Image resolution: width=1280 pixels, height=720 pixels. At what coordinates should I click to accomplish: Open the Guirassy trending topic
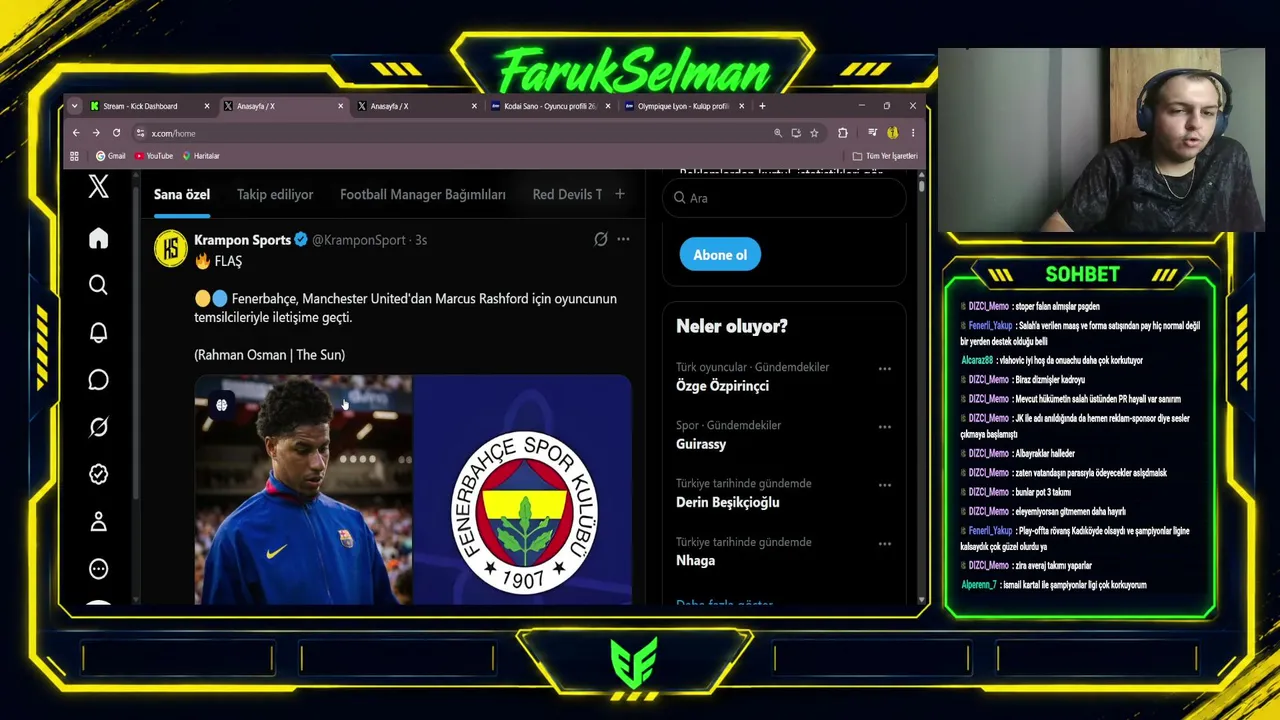pyautogui.click(x=701, y=444)
